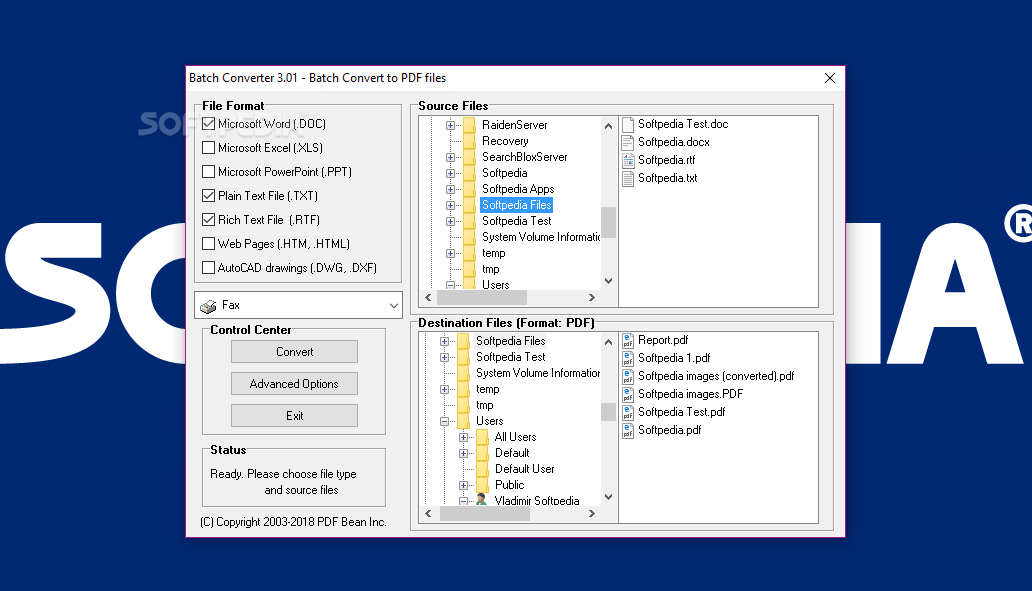Enable the Web Pages (.HTM, .HTML) checkbox

209,244
